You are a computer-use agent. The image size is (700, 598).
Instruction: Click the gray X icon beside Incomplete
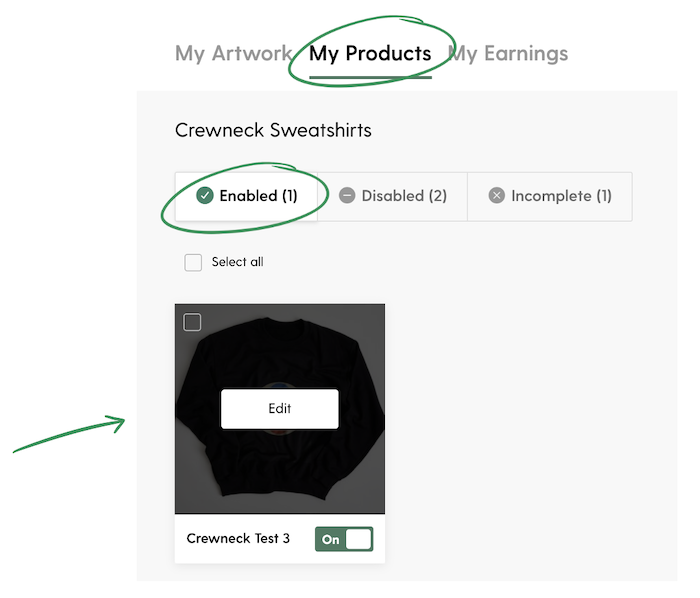(496, 195)
